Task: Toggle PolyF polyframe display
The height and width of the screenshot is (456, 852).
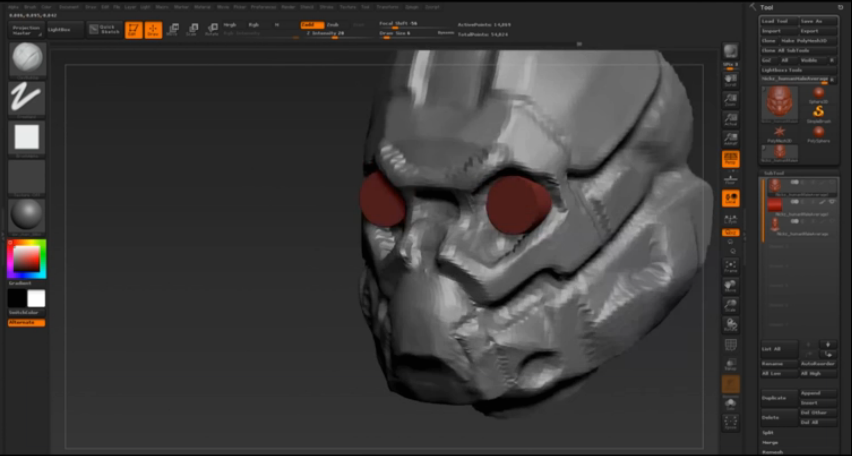Action: 731,345
